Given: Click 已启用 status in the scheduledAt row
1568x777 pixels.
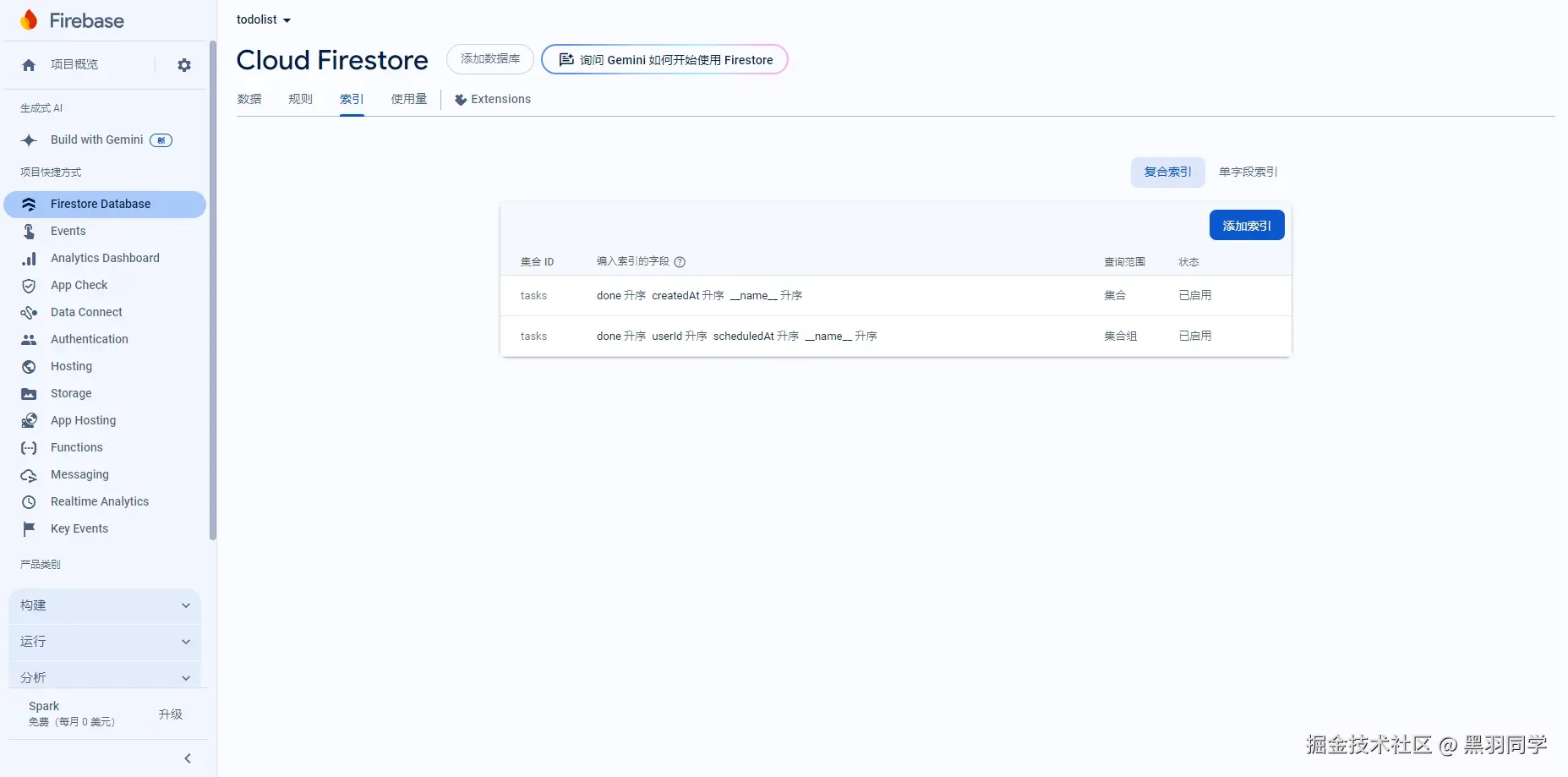Looking at the screenshot, I should [x=1195, y=337].
